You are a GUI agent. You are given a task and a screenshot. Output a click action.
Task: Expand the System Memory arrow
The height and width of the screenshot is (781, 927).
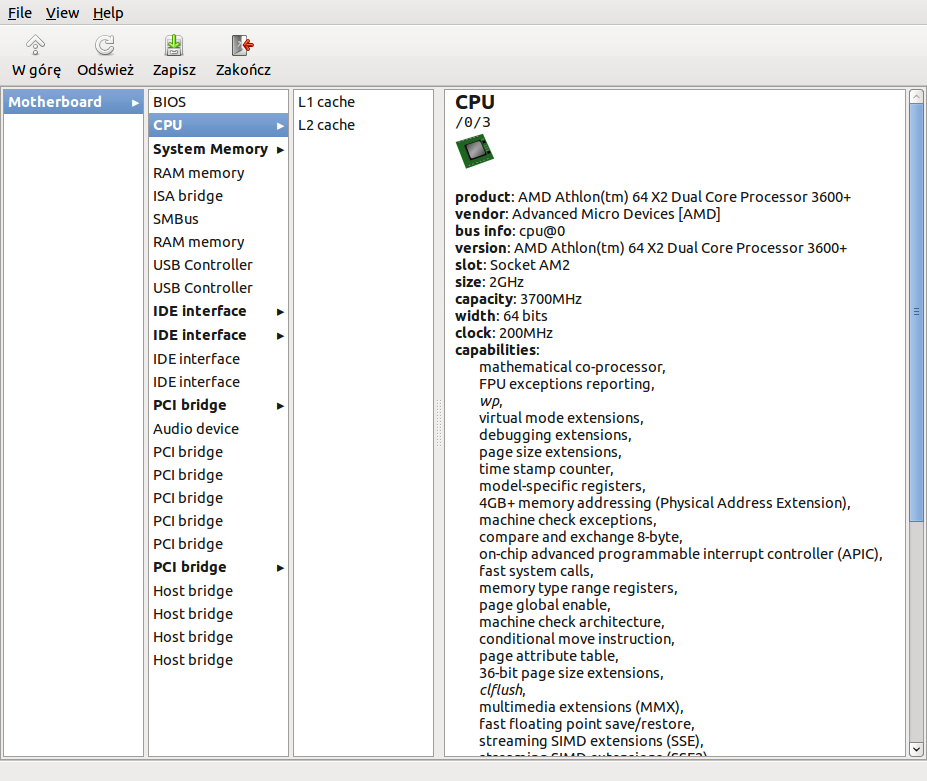coord(280,150)
